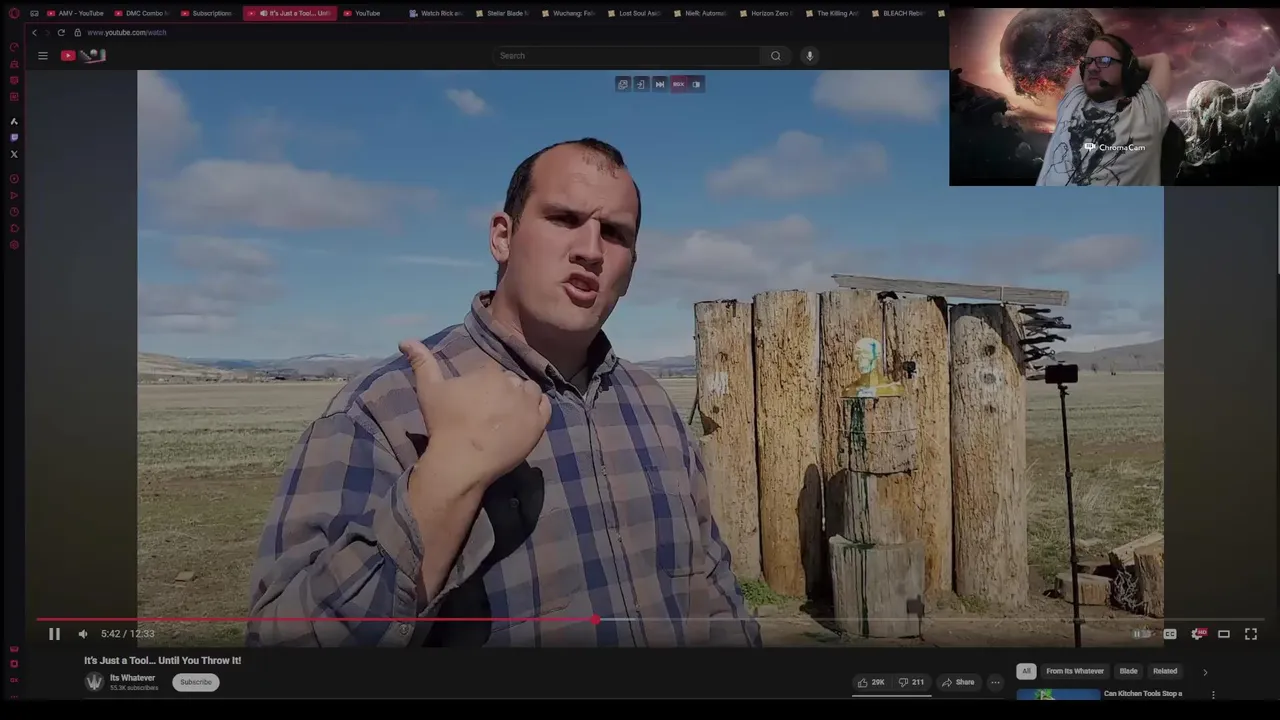Click the www.youtube.com/watch address bar

pyautogui.click(x=127, y=33)
